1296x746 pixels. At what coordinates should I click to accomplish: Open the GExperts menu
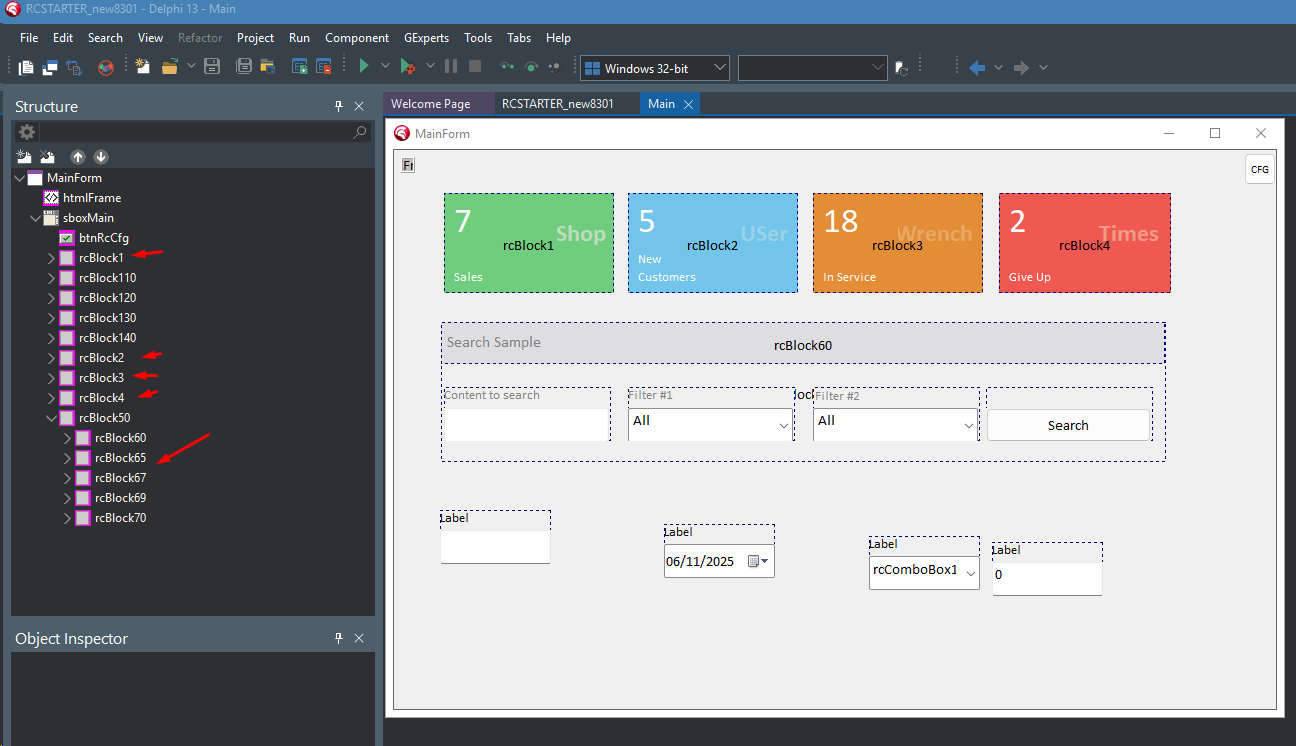(426, 38)
